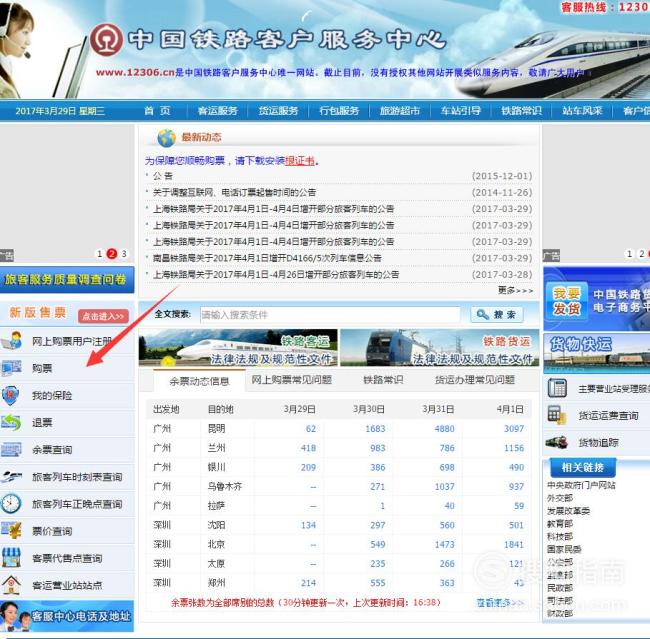Screen dimensions: 650x639
Task: Open 客运服务 navigation item
Action: click(x=218, y=110)
